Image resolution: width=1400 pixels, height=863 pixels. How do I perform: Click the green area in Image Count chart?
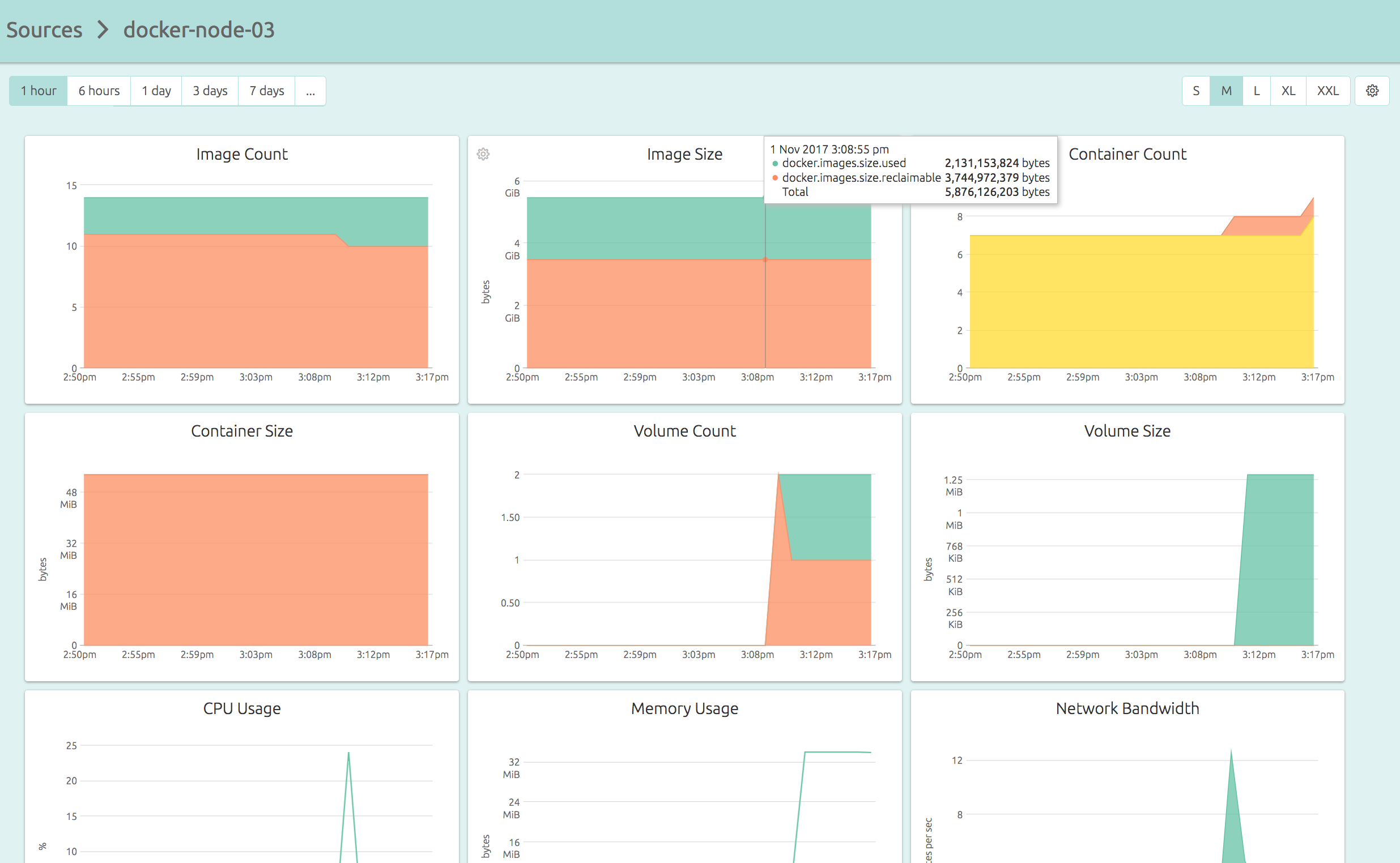[x=256, y=216]
